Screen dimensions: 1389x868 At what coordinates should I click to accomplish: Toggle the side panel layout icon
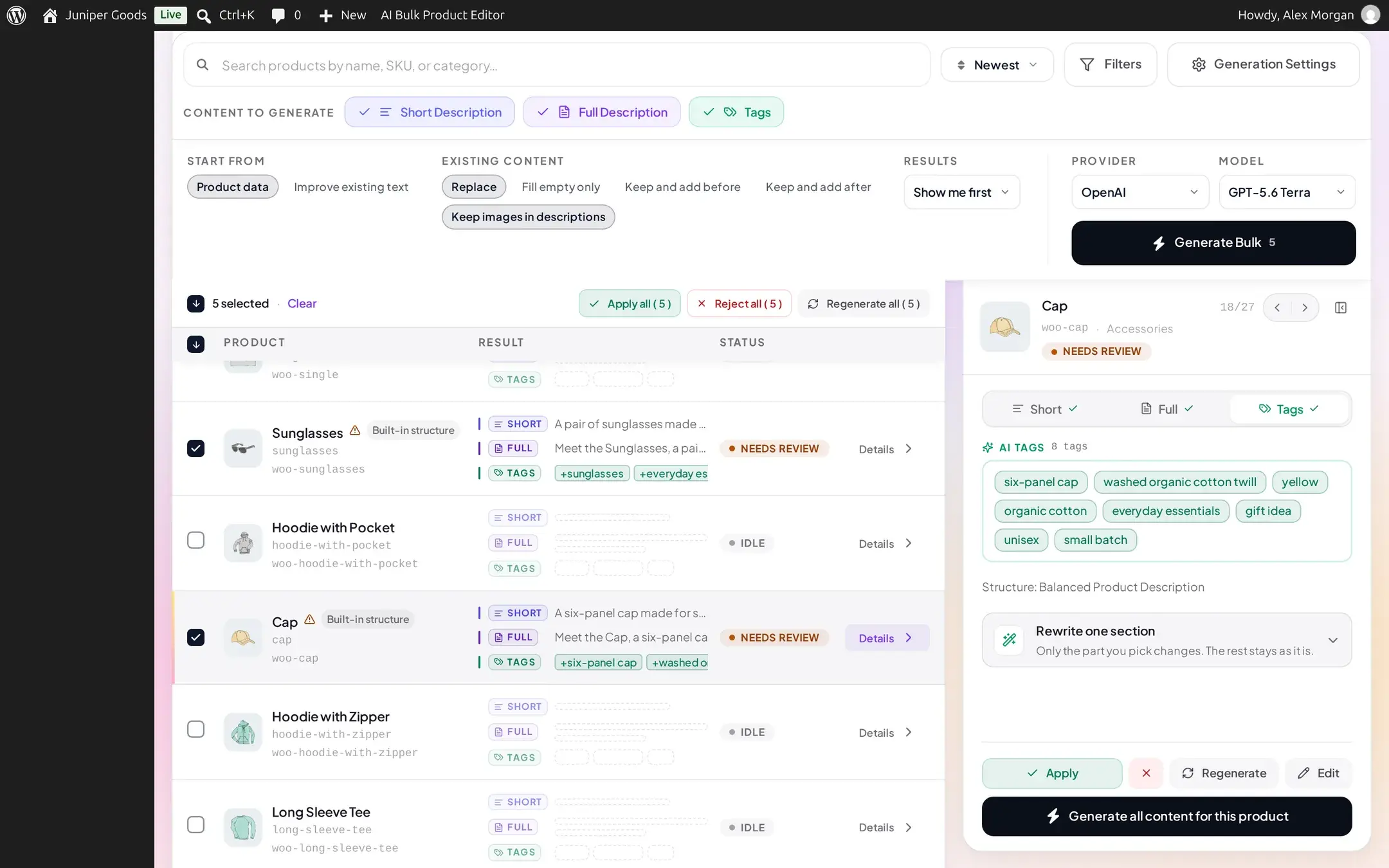pos(1341,307)
